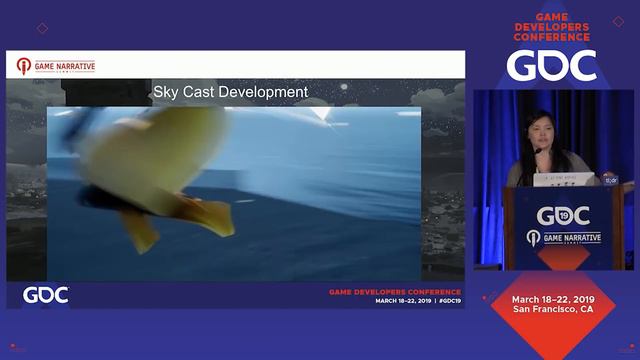
Task: Click the 'Sky Cast Development' slide title
Action: tap(231, 92)
